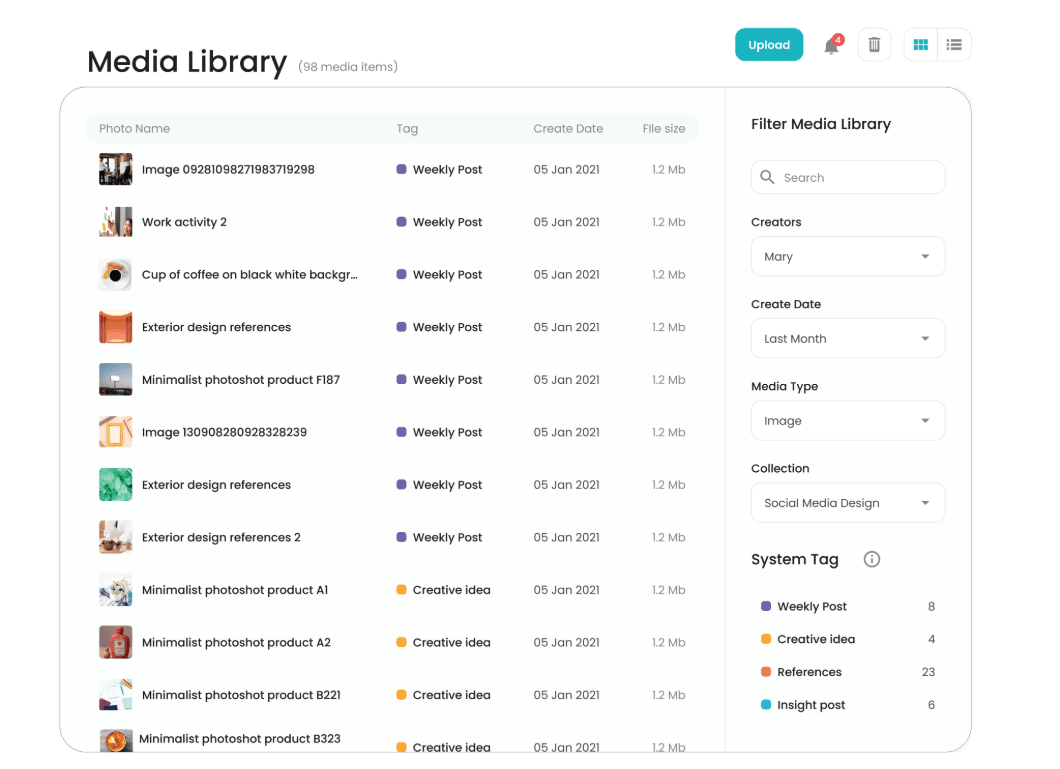1060x769 pixels.
Task: Open thumbnail of Minimalist photoshot product B221
Action: (116, 695)
